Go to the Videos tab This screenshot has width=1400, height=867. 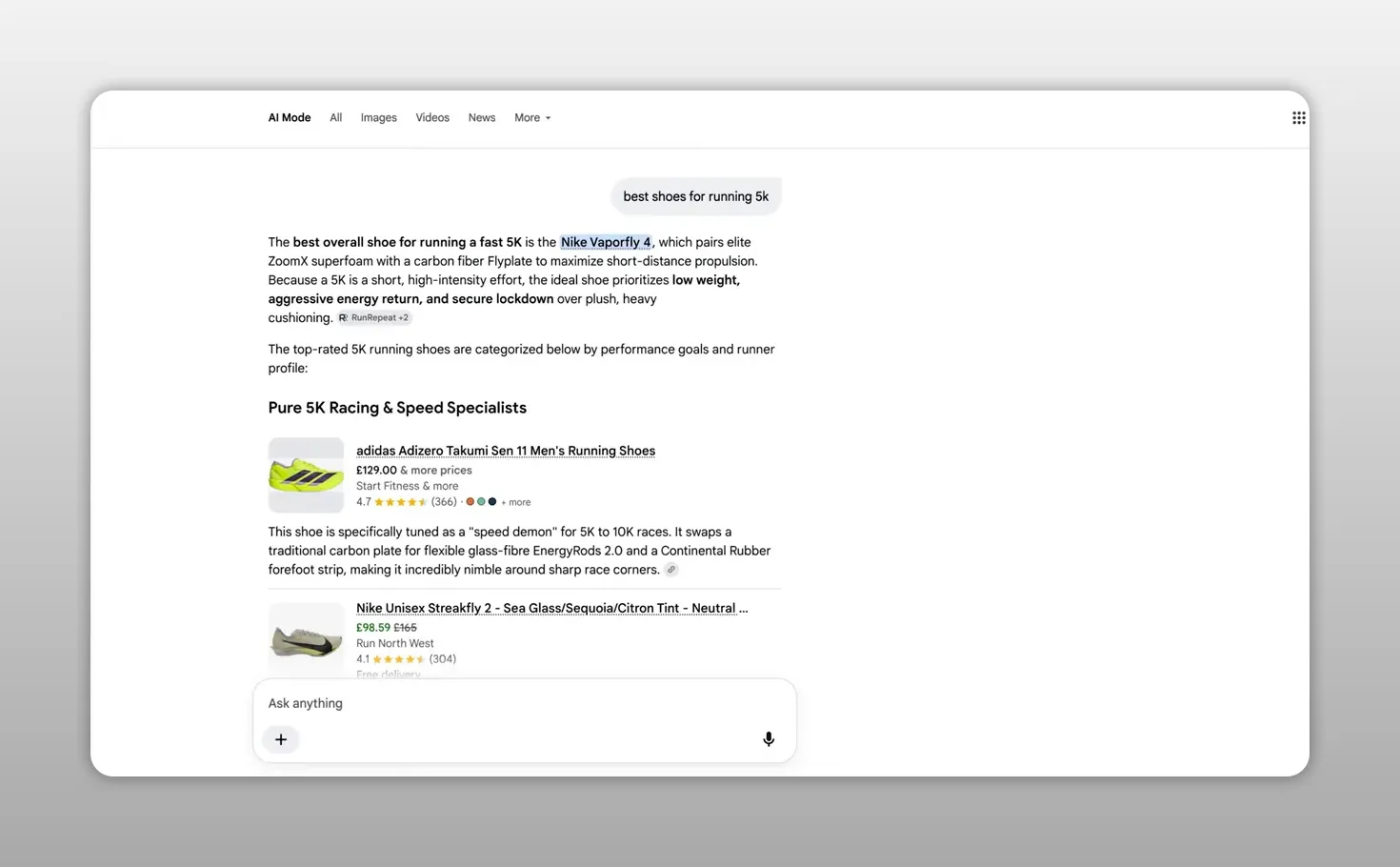(x=432, y=118)
